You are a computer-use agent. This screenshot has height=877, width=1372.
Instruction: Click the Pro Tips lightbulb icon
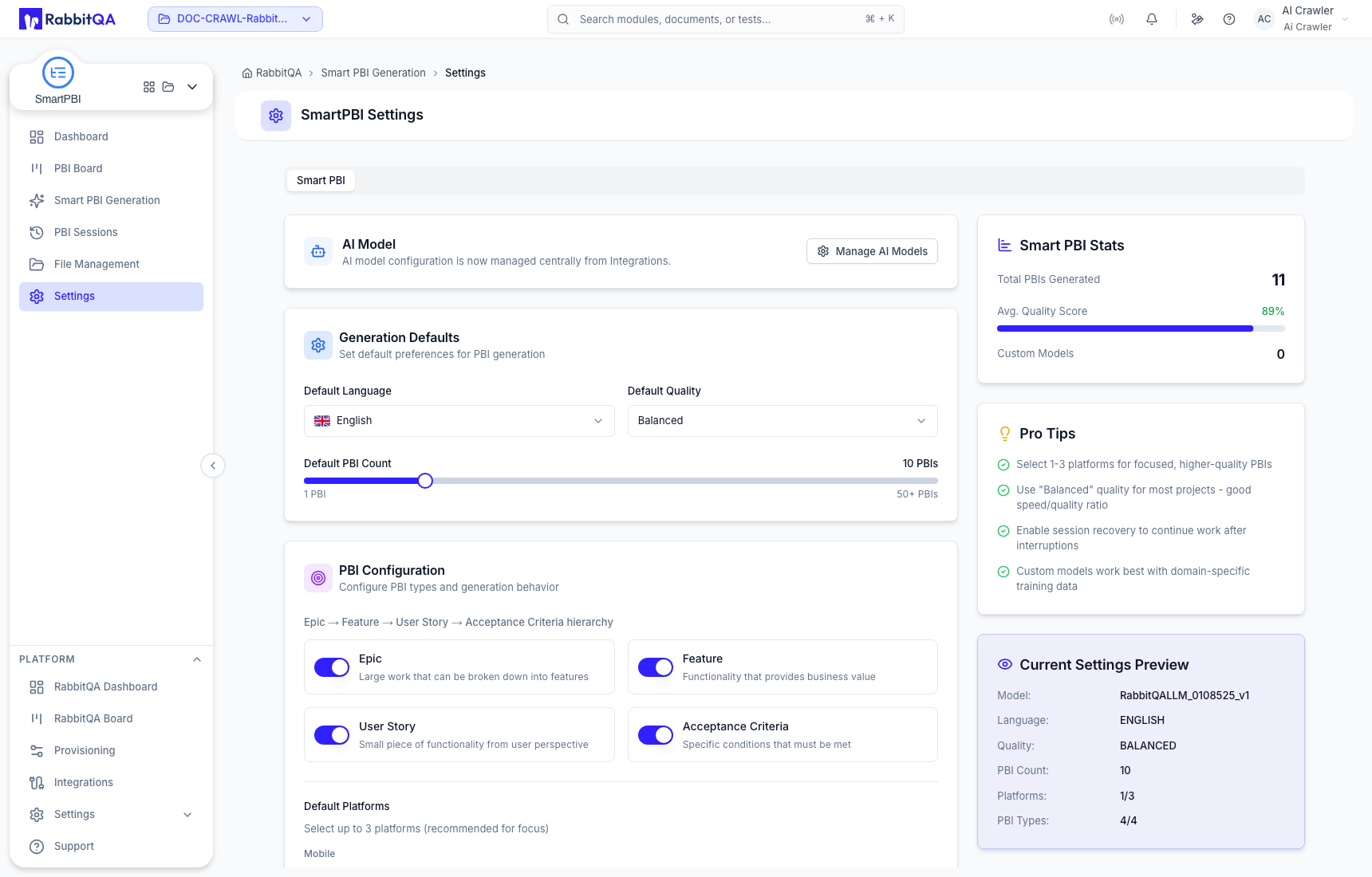[x=1005, y=434]
